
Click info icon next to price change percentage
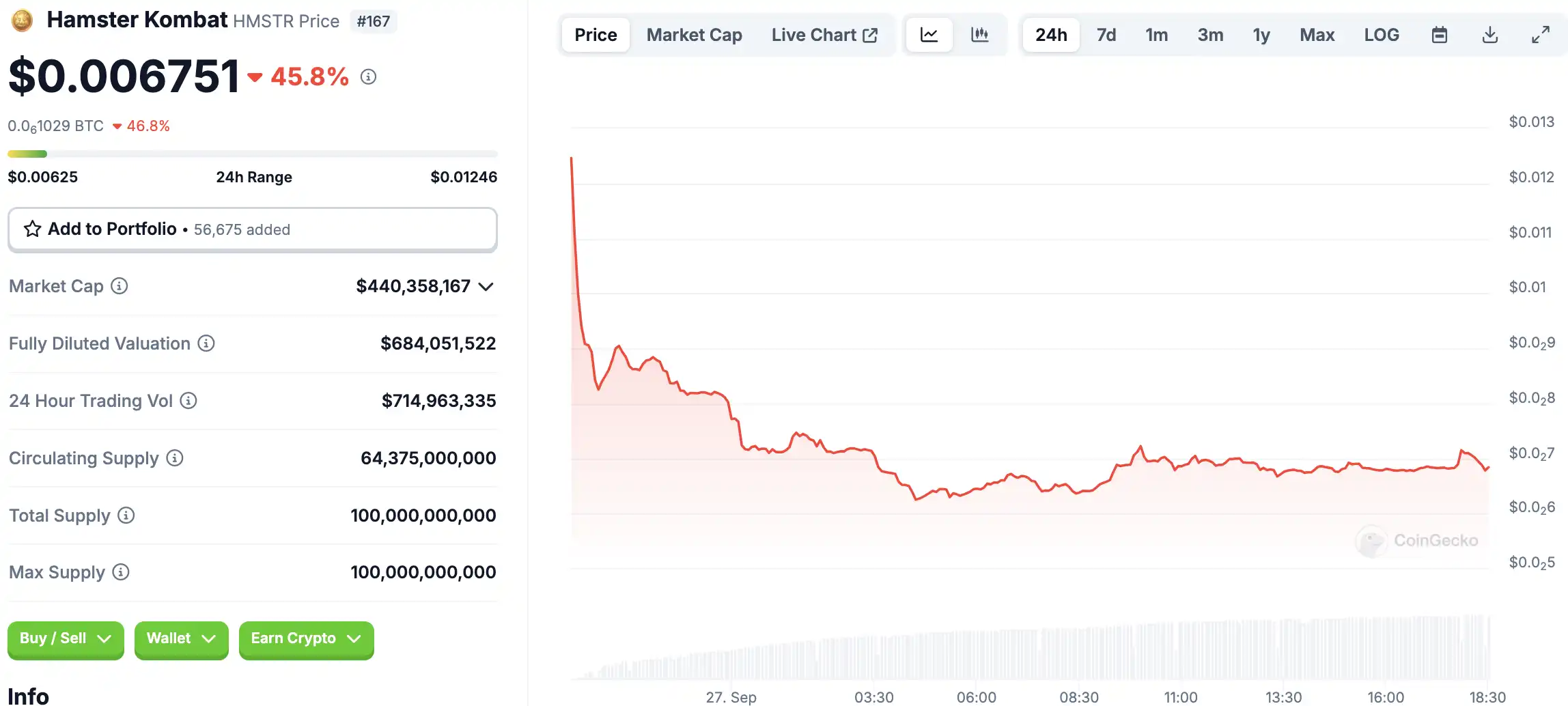[368, 77]
